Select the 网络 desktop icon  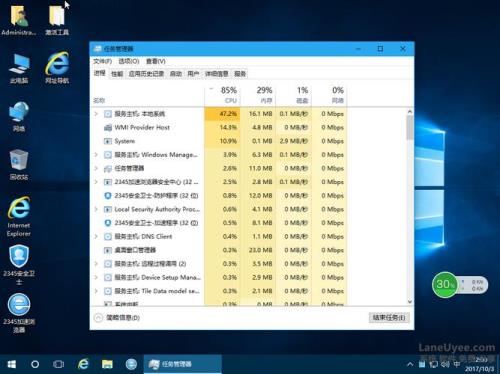tap(19, 117)
